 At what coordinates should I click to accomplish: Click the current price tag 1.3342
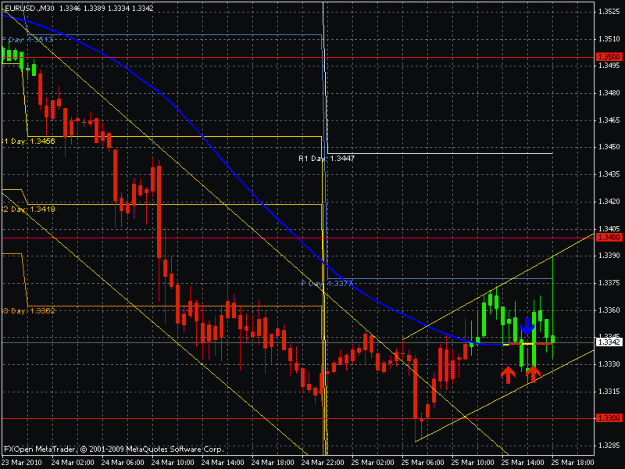[609, 342]
